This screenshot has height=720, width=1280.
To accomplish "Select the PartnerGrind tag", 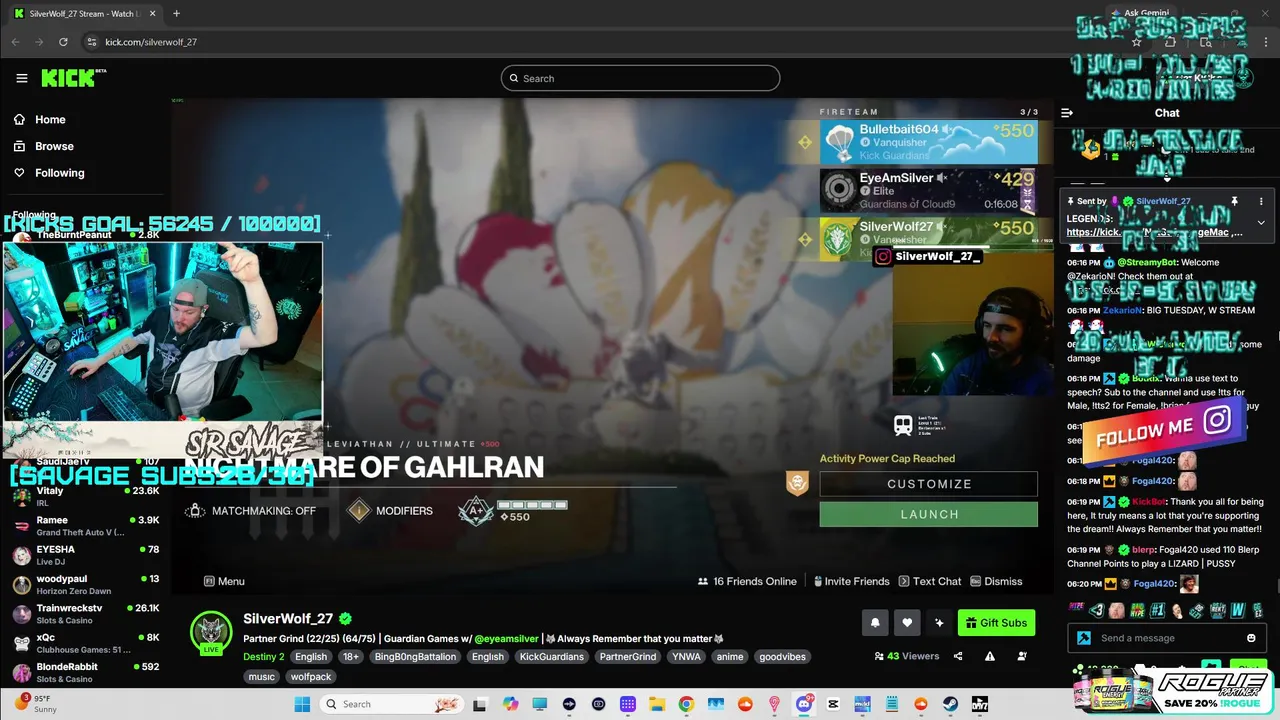I will 628,657.
